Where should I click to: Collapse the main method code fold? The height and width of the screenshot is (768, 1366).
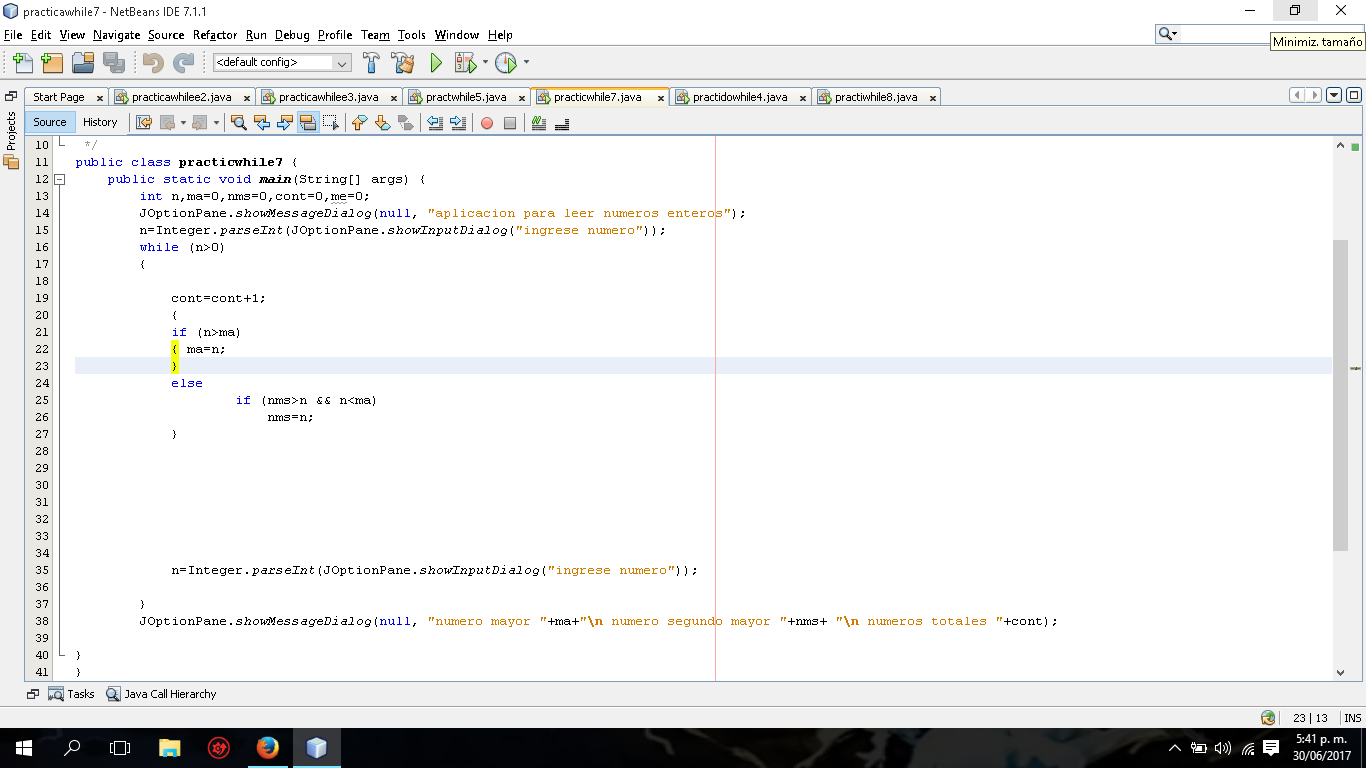click(x=59, y=180)
